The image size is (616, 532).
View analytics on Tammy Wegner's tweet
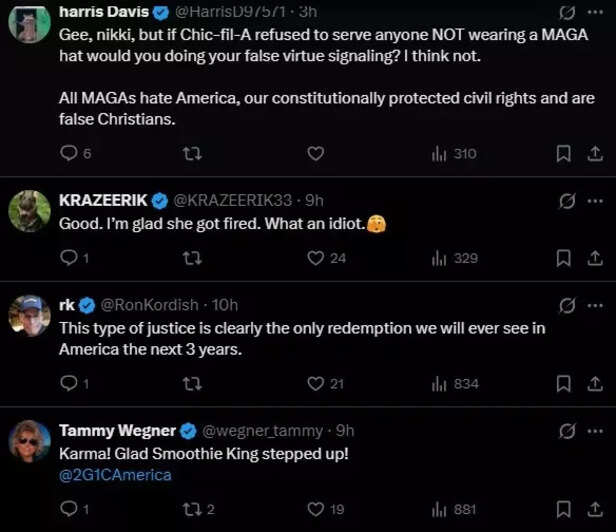tap(438, 509)
